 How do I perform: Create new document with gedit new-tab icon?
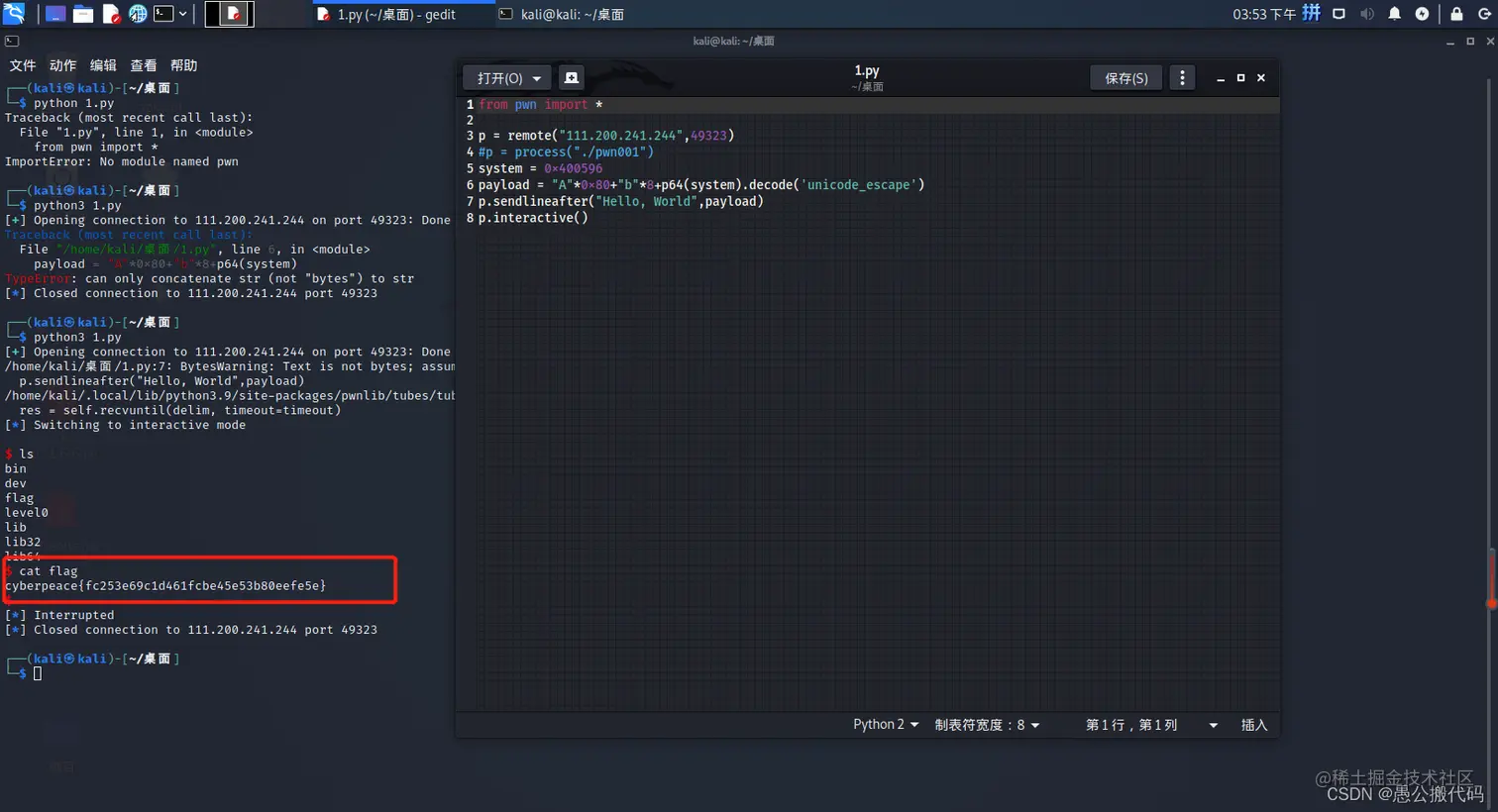571,78
